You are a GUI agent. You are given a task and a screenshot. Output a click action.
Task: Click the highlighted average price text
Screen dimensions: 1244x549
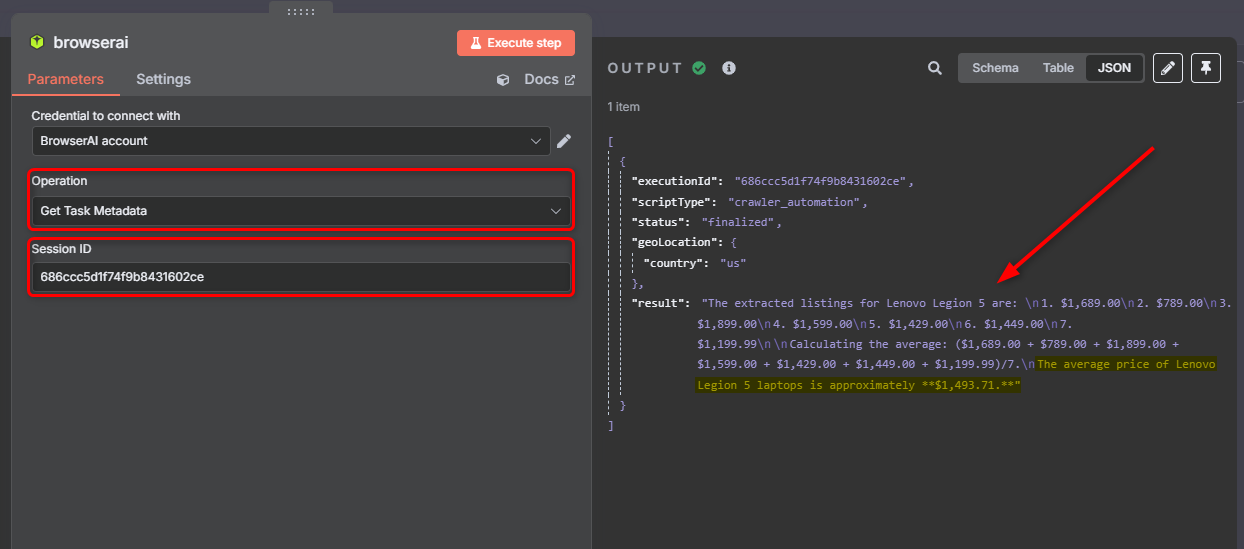pos(956,375)
